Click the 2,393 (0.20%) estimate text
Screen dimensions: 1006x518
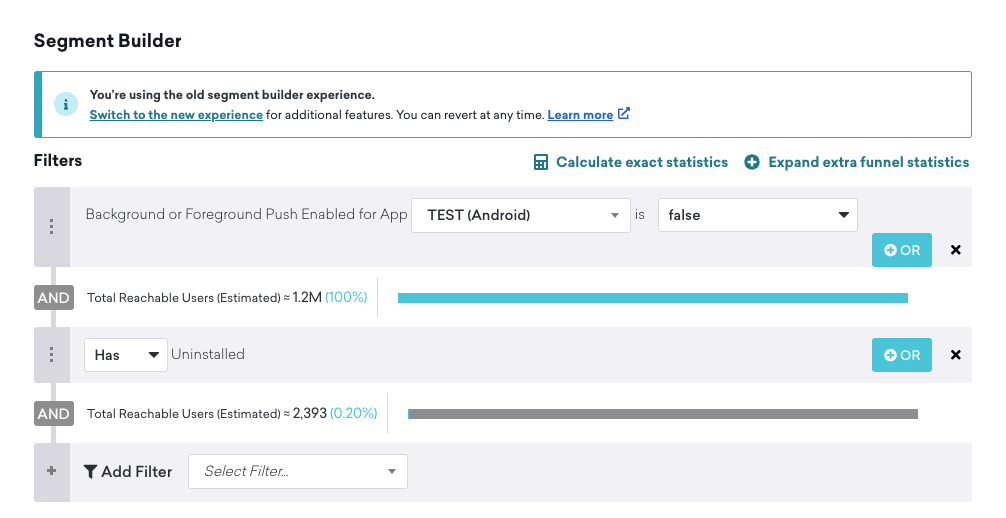[335, 413]
